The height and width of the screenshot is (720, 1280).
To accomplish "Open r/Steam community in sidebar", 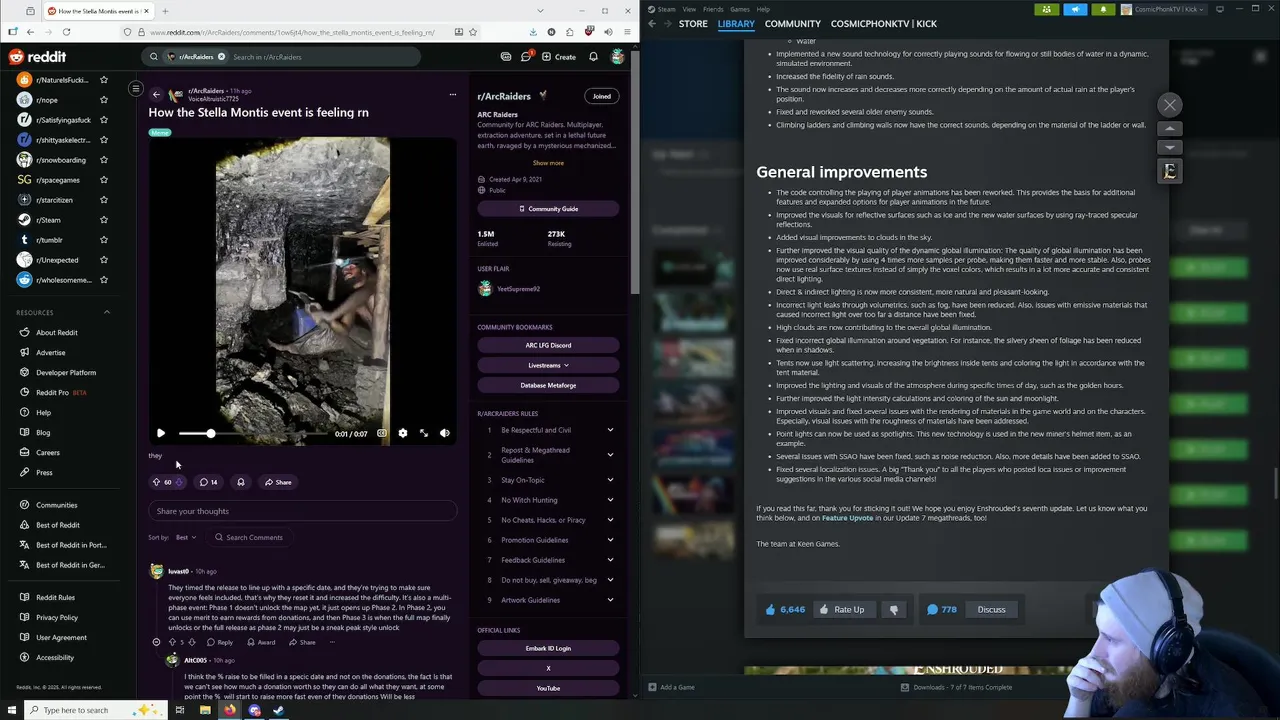I will (x=48, y=220).
